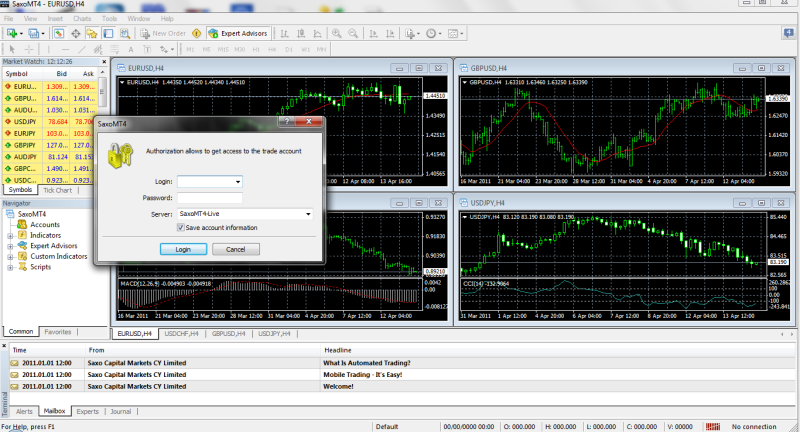Select the M15 timeframe button
Screen dimensions: 800x432
coord(223,49)
